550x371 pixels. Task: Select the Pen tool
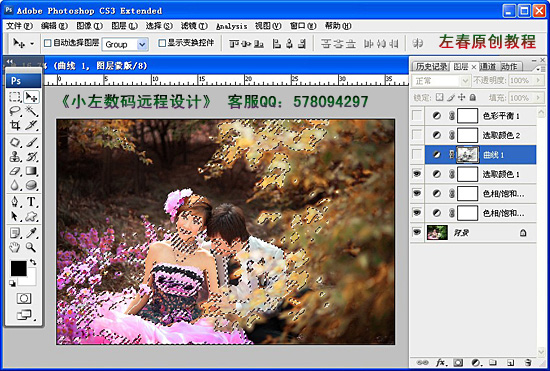15,202
